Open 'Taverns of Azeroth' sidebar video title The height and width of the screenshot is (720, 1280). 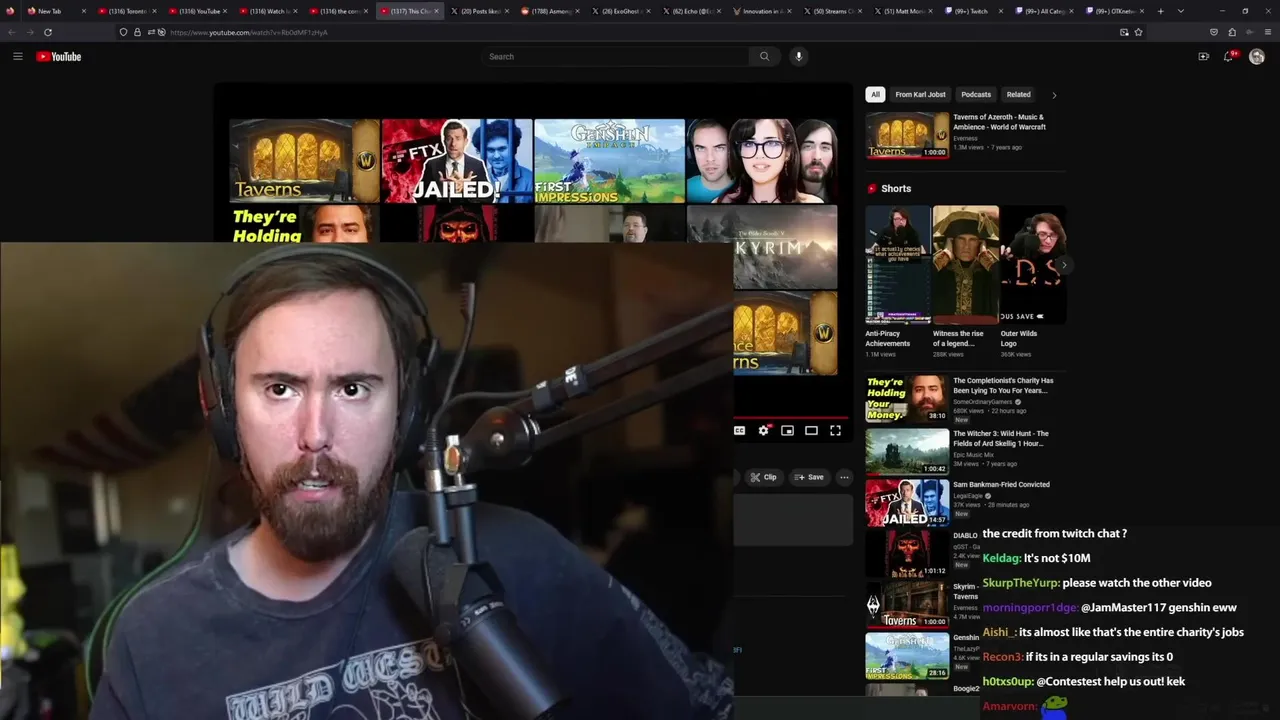(x=999, y=122)
